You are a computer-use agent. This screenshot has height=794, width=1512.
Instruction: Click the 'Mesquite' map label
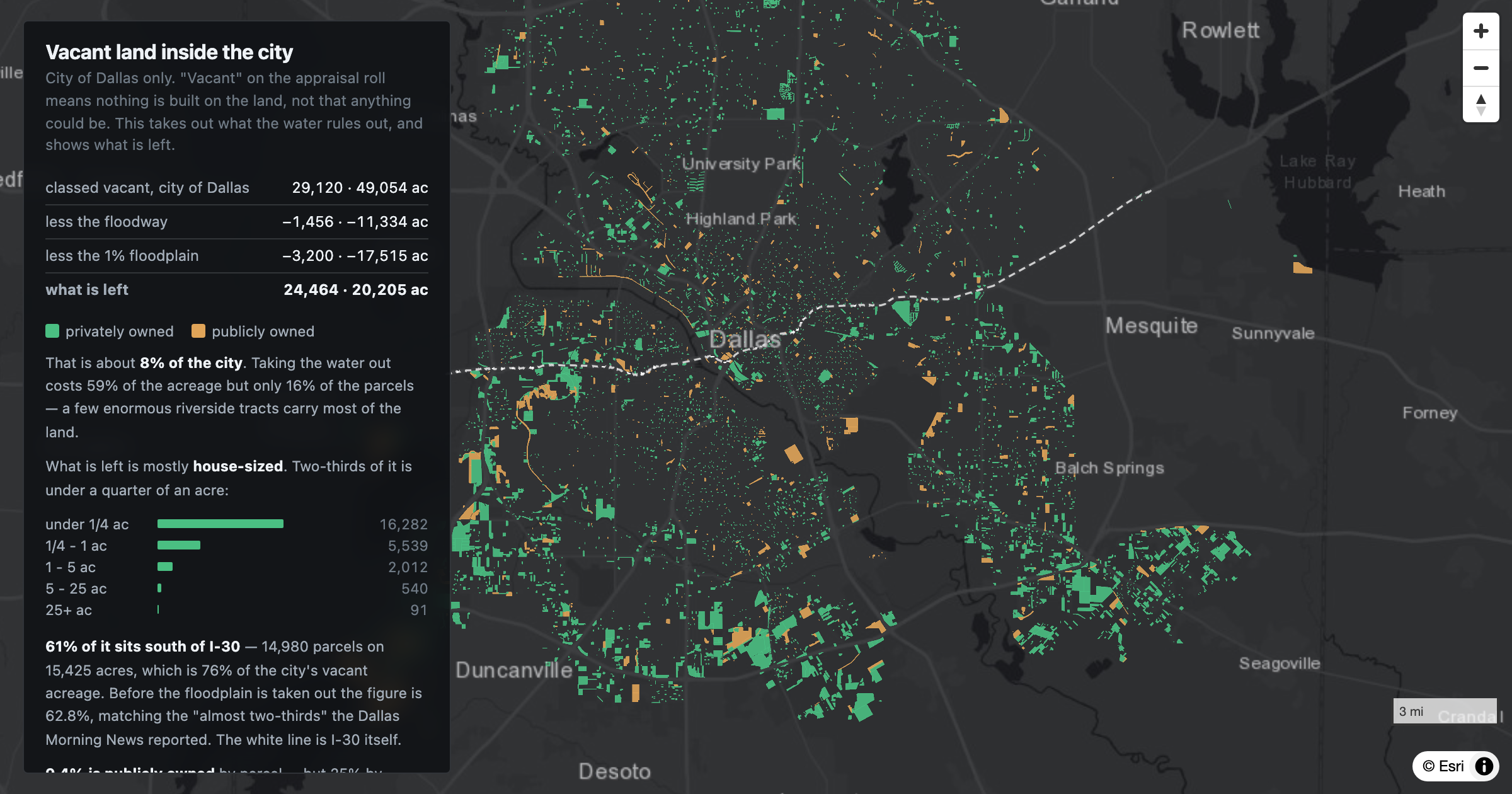click(x=1152, y=326)
